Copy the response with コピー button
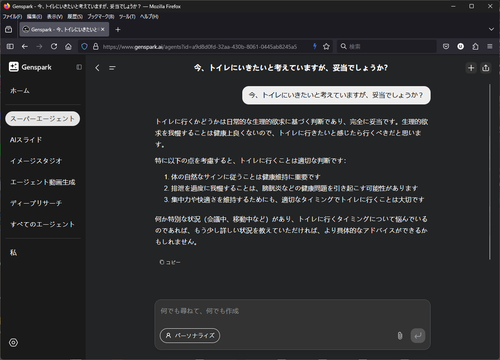 (170, 262)
